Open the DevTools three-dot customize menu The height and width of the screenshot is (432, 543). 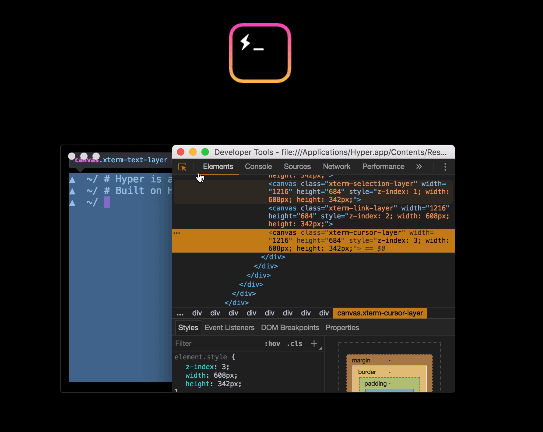(x=445, y=167)
